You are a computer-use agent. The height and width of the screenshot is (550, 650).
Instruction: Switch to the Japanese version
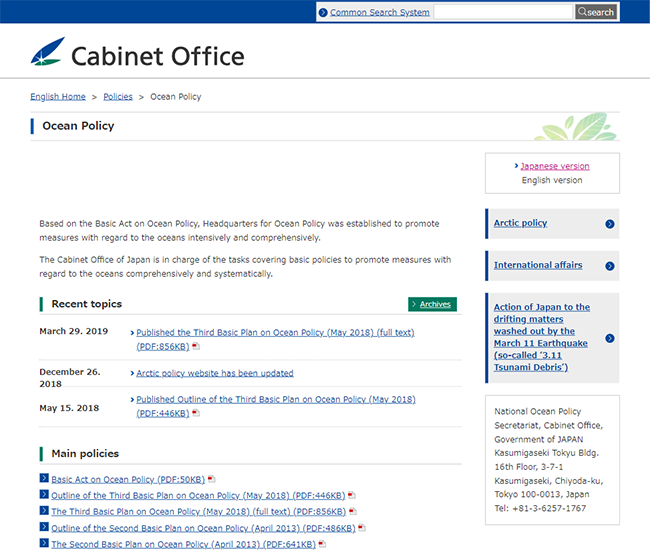point(555,166)
